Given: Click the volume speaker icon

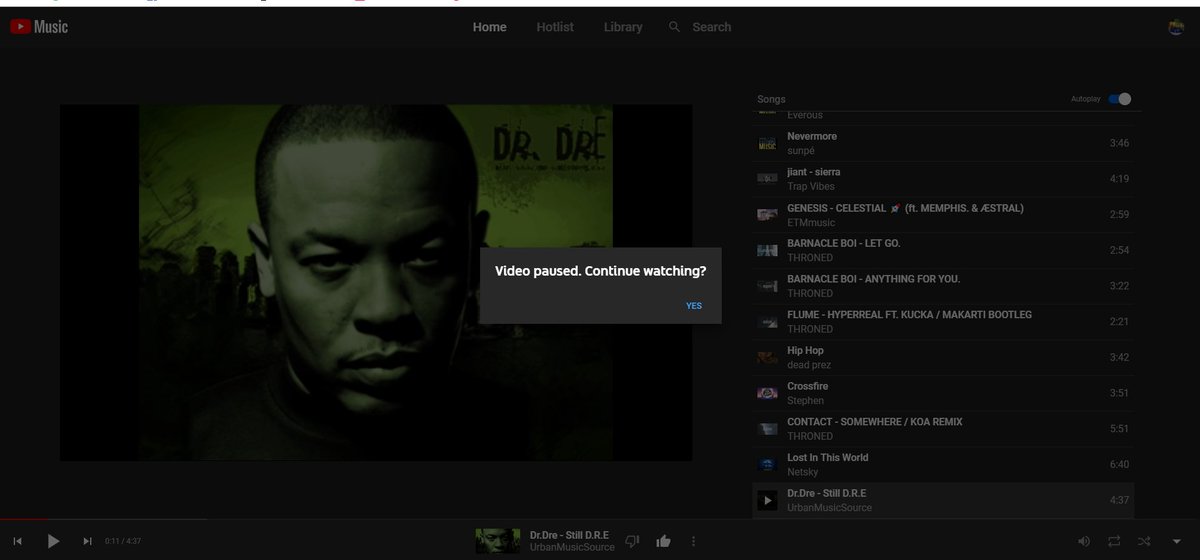Looking at the screenshot, I should 1084,541.
